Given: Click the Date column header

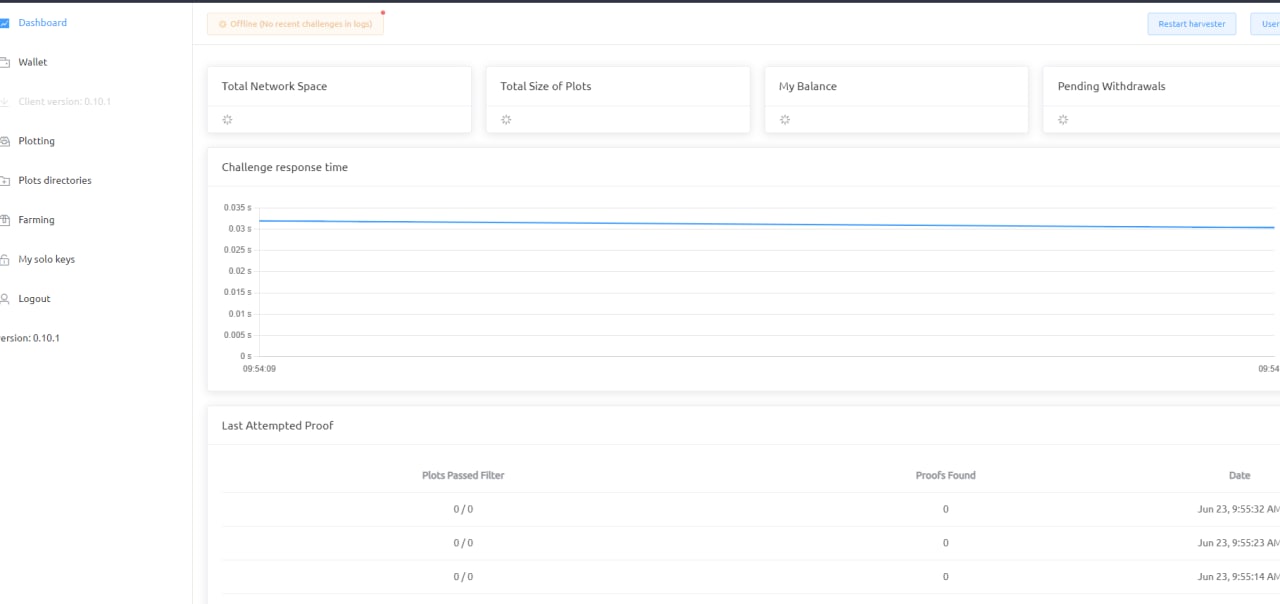Looking at the screenshot, I should tap(1239, 476).
